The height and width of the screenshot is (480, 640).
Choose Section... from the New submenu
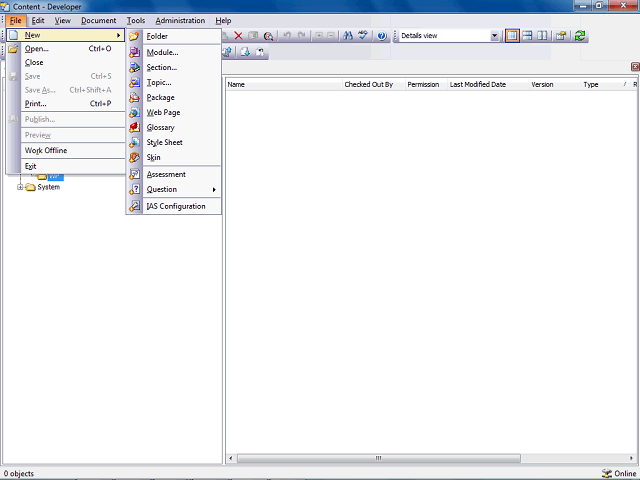point(174,67)
